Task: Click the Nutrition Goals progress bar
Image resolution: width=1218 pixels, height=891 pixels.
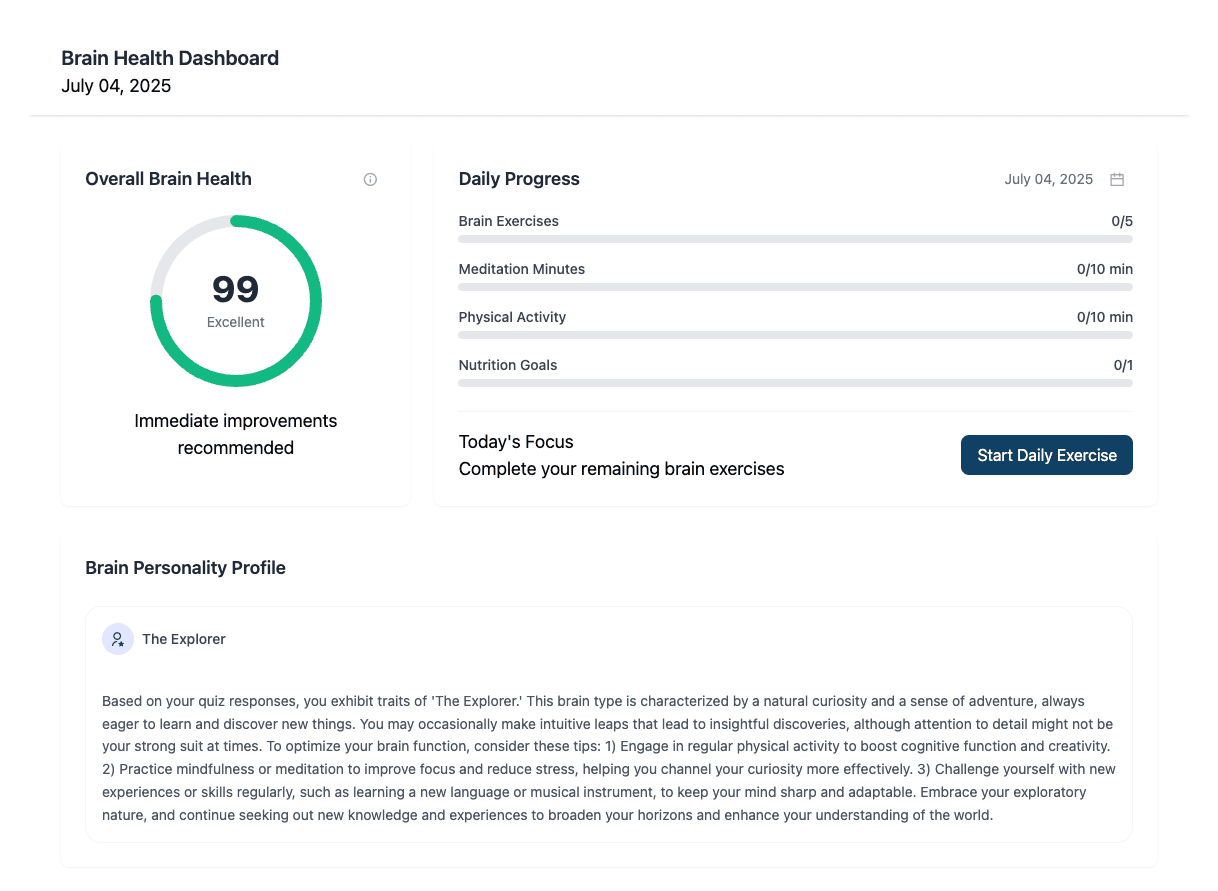Action: 795,383
